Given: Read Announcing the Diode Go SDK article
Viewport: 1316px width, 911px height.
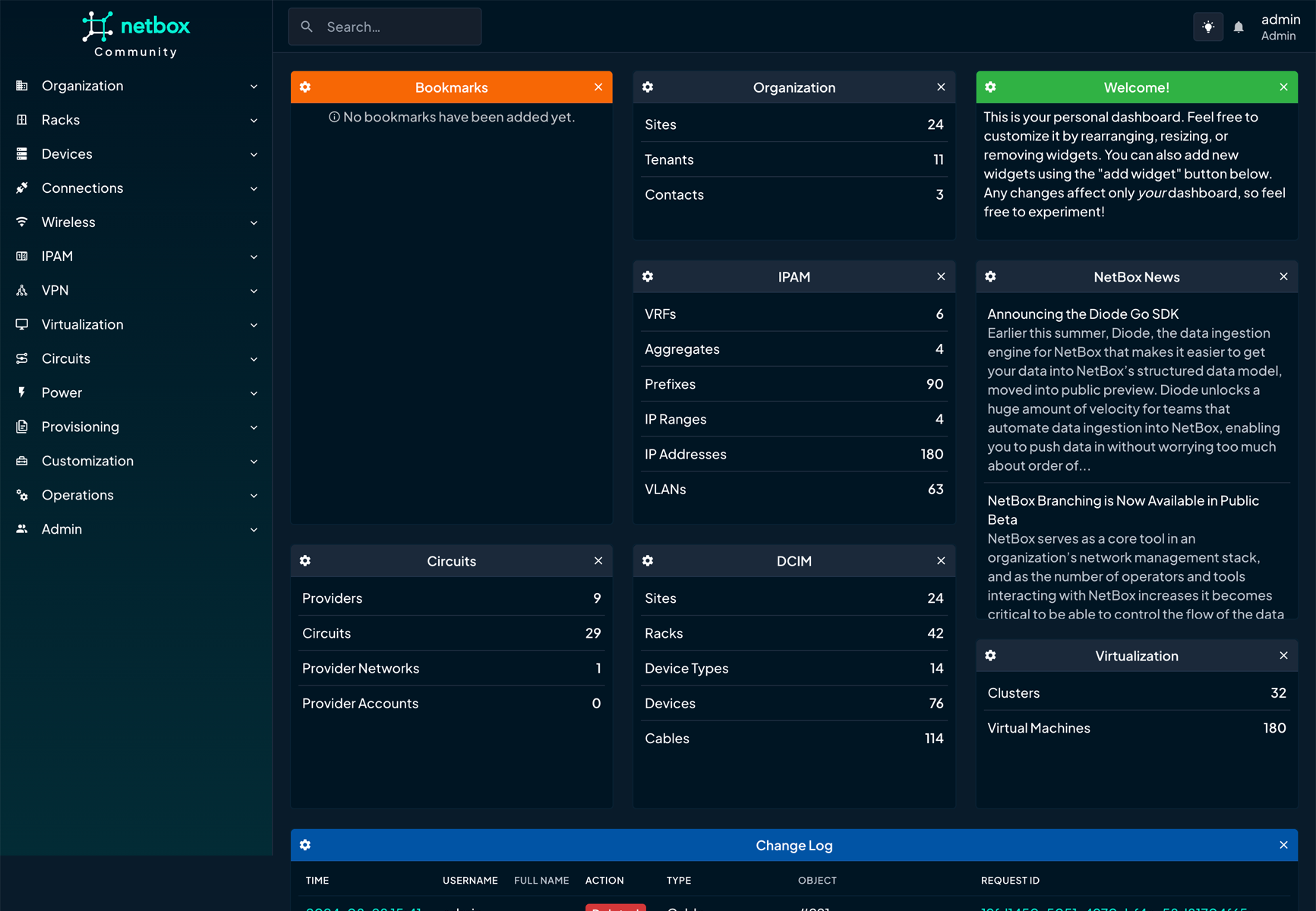Looking at the screenshot, I should pos(1083,314).
